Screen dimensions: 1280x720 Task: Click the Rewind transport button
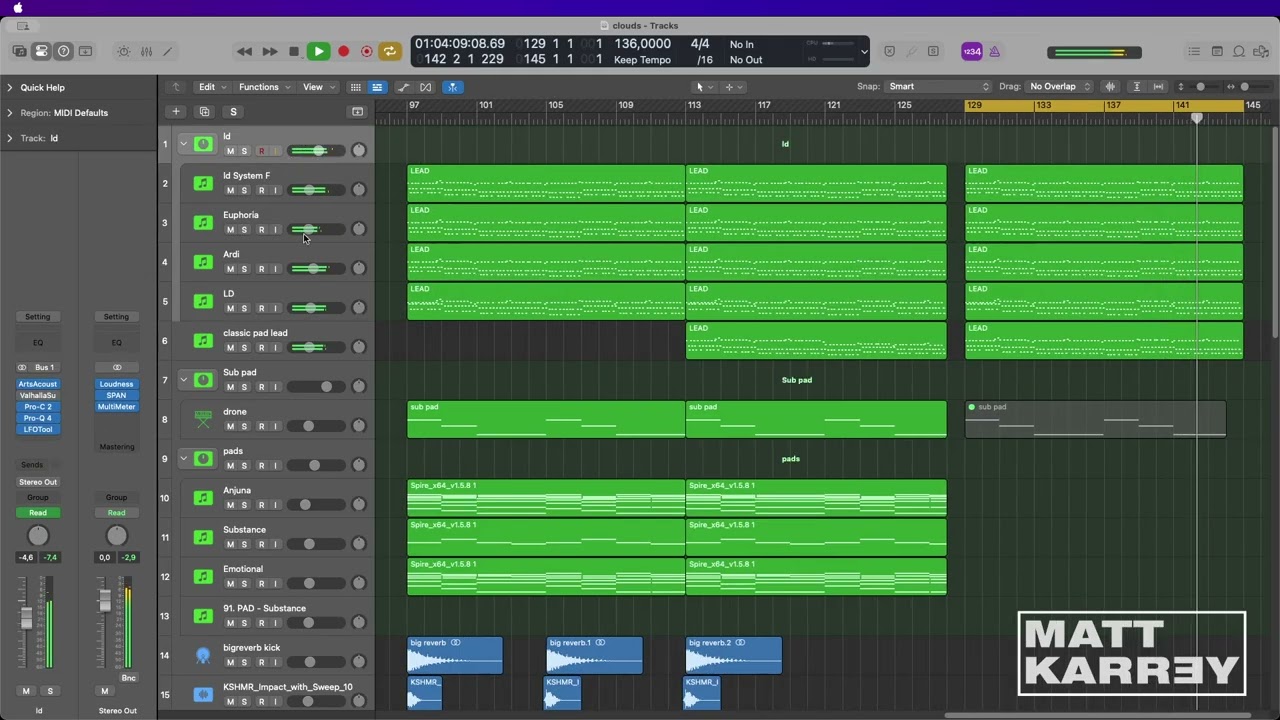pos(244,51)
